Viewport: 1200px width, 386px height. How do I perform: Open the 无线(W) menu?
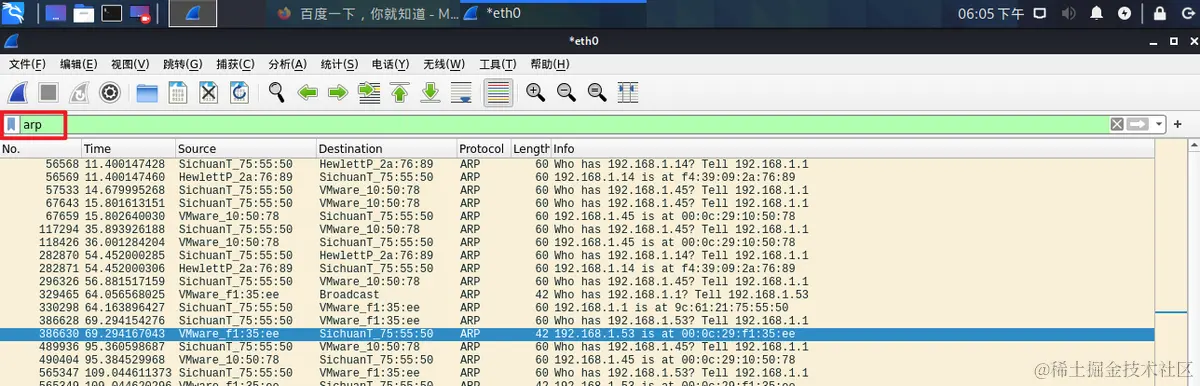[x=444, y=64]
